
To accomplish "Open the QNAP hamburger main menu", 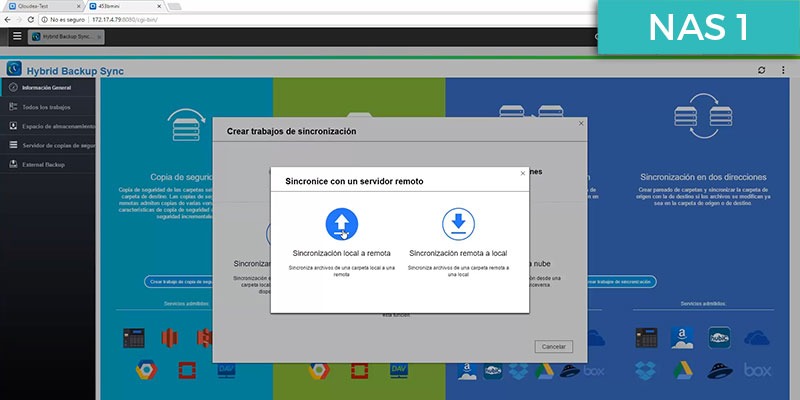I will click(x=17, y=36).
